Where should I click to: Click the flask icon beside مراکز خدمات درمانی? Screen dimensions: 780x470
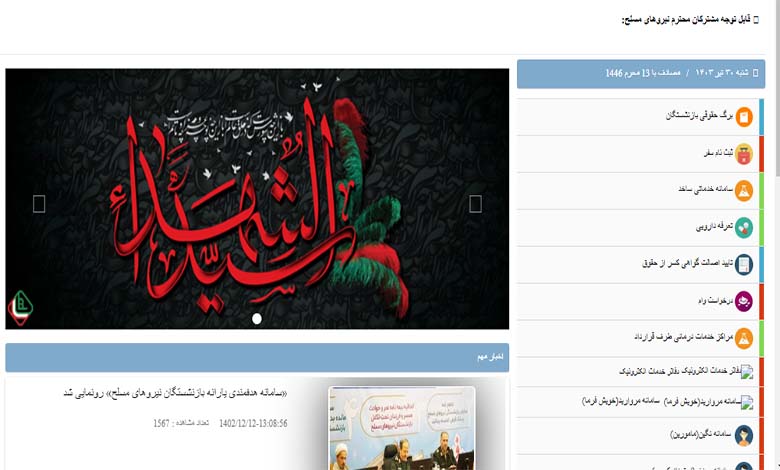[x=744, y=338]
